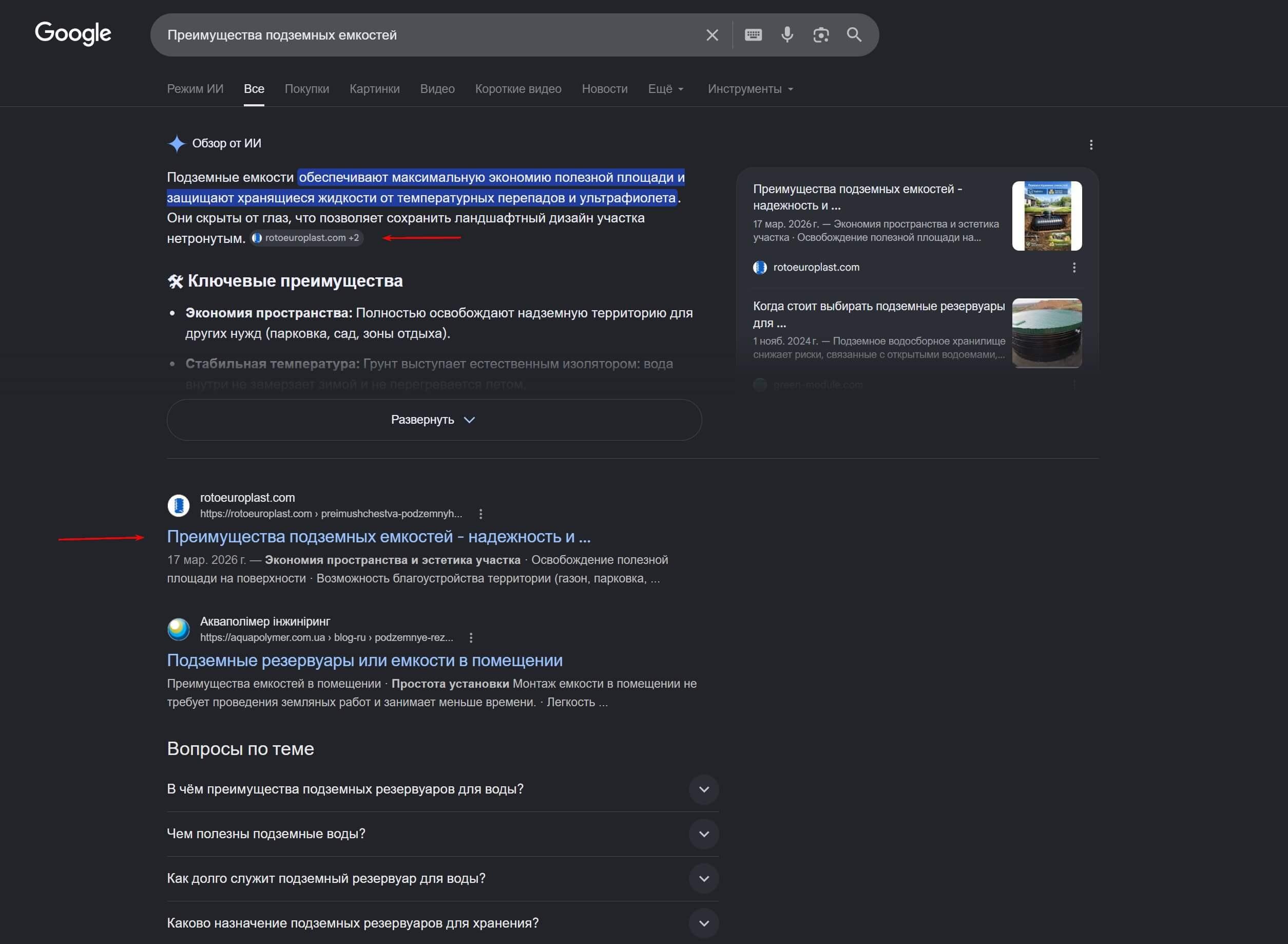
Task: Click the AI overview sparkle icon
Action: pos(177,143)
